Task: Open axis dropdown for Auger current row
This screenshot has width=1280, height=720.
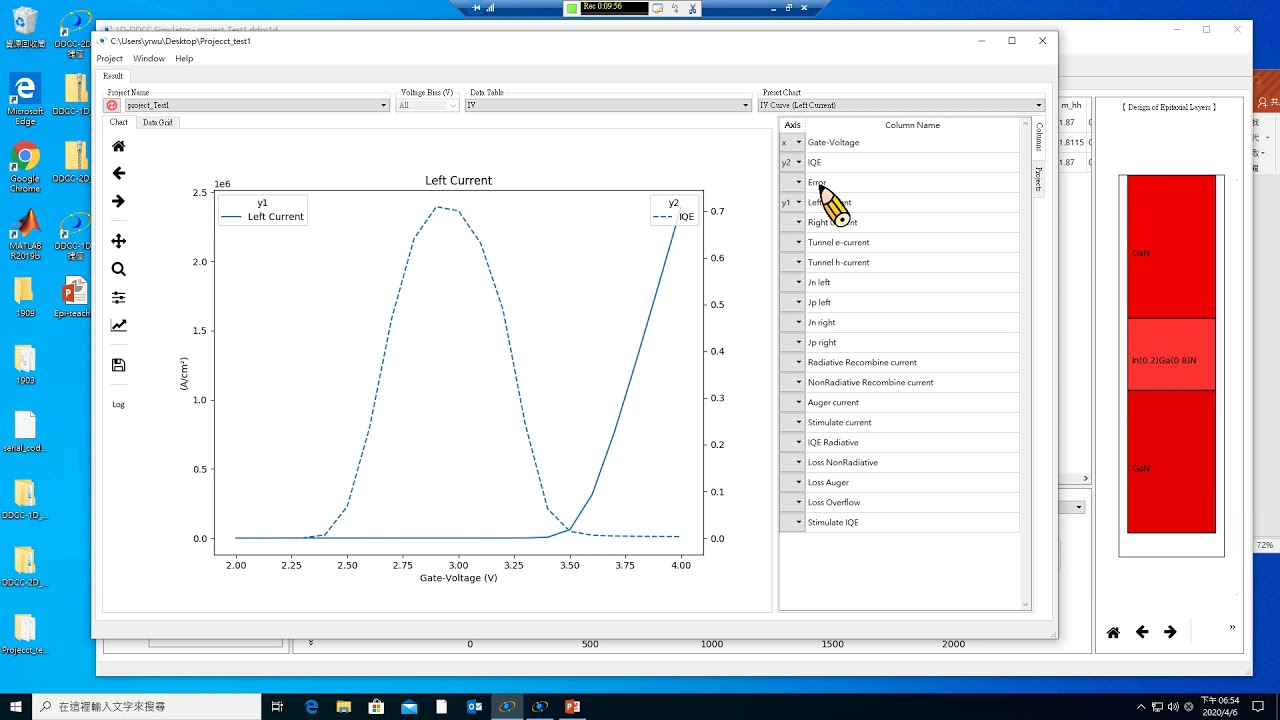Action: tap(792, 402)
